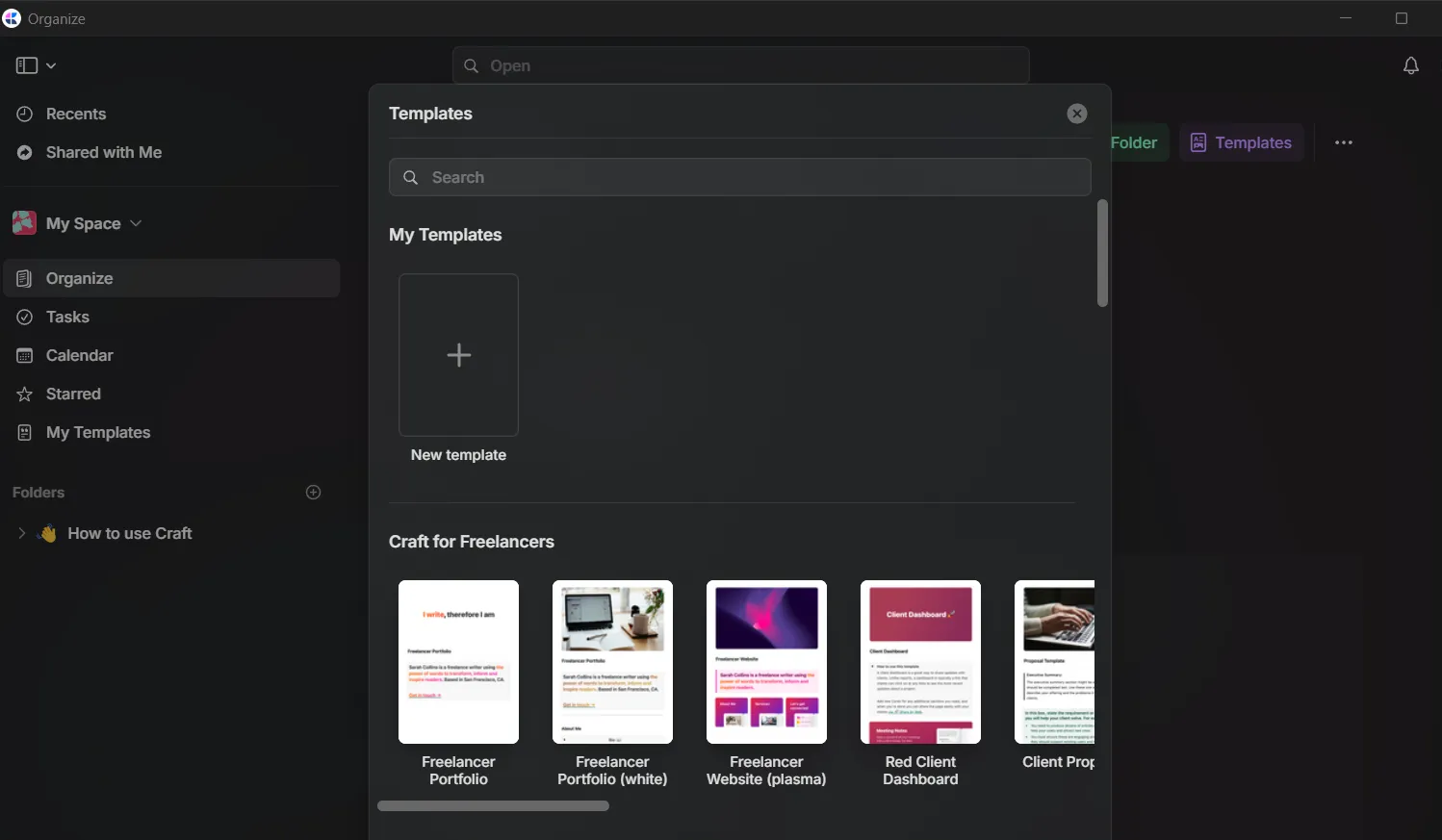Click the Craft app logo icon

click(12, 18)
